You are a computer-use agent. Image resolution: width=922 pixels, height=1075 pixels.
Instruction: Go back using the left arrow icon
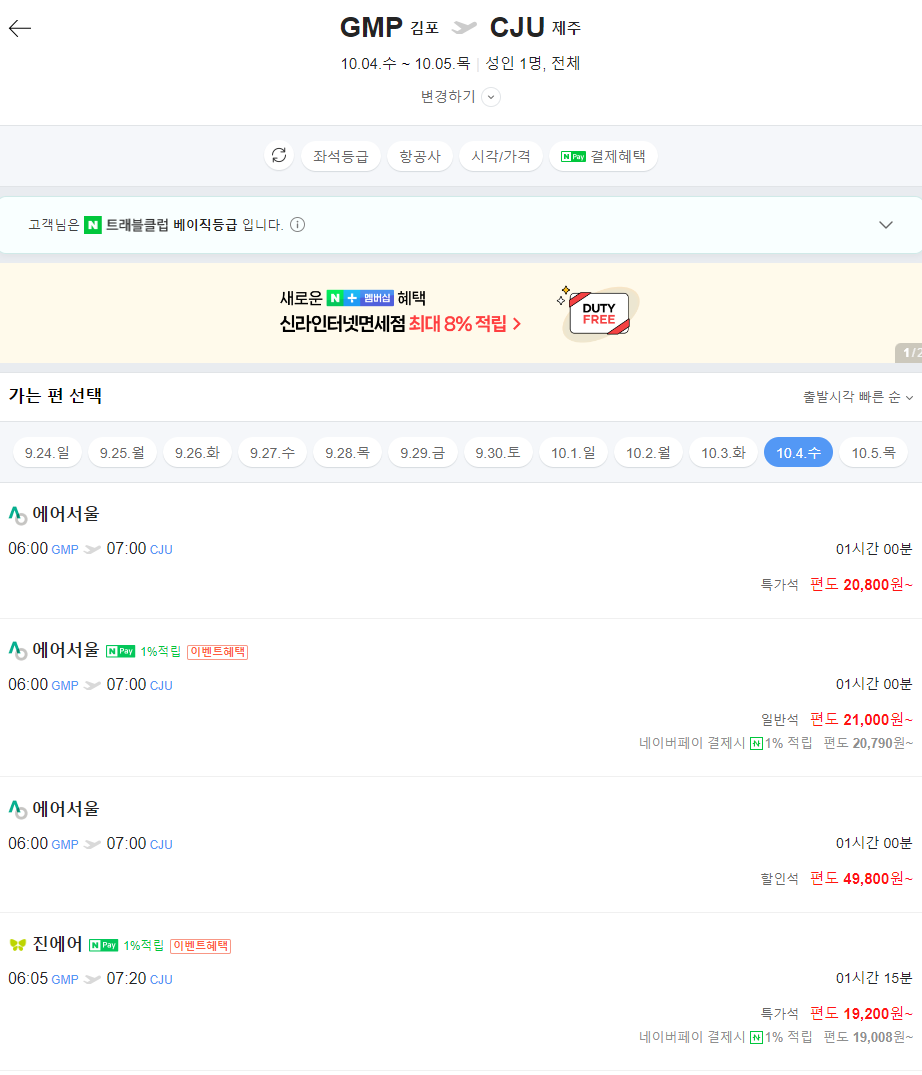20,28
